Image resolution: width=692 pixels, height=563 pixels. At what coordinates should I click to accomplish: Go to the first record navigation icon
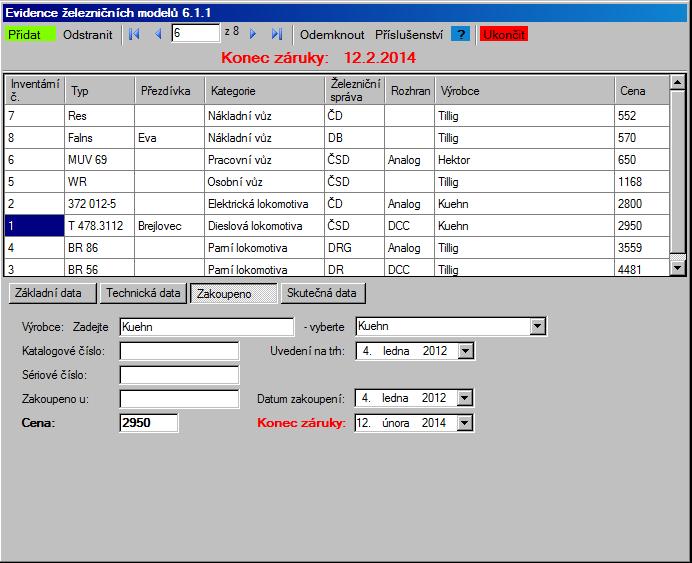click(x=134, y=34)
